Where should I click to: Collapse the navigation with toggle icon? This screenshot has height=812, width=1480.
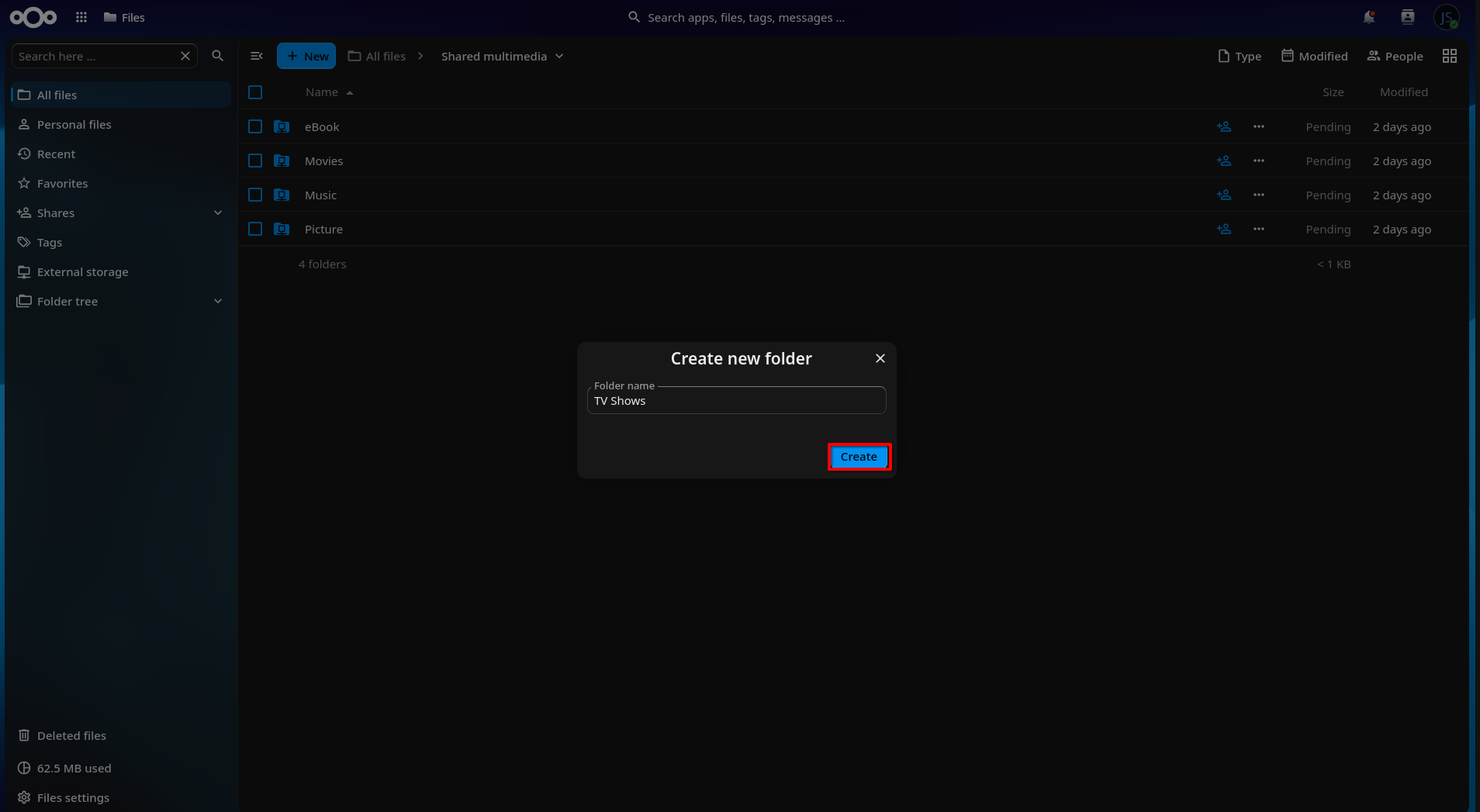pos(257,56)
